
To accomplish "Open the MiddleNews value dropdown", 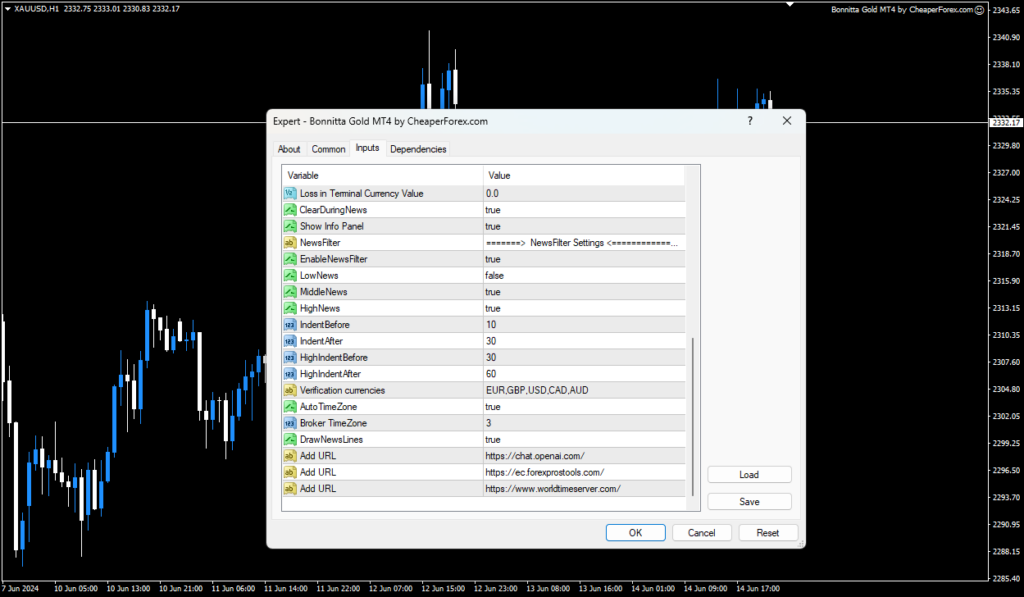I will (550, 291).
